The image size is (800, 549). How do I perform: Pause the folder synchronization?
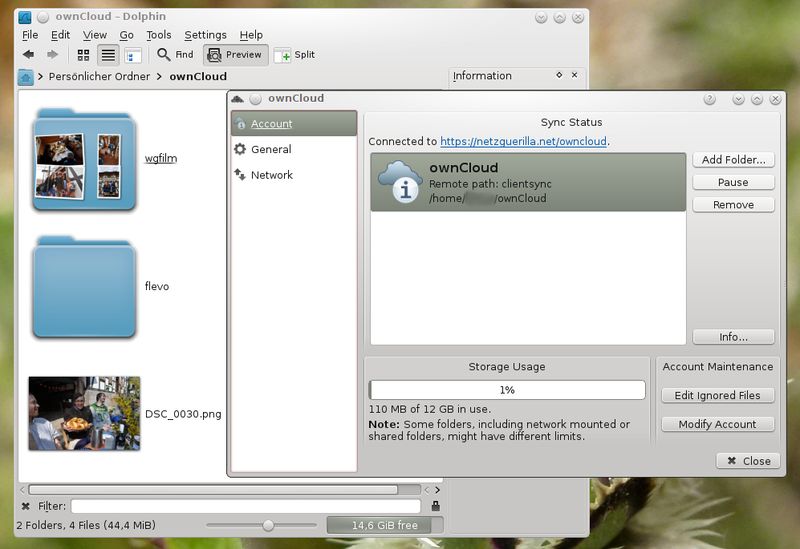coord(733,182)
